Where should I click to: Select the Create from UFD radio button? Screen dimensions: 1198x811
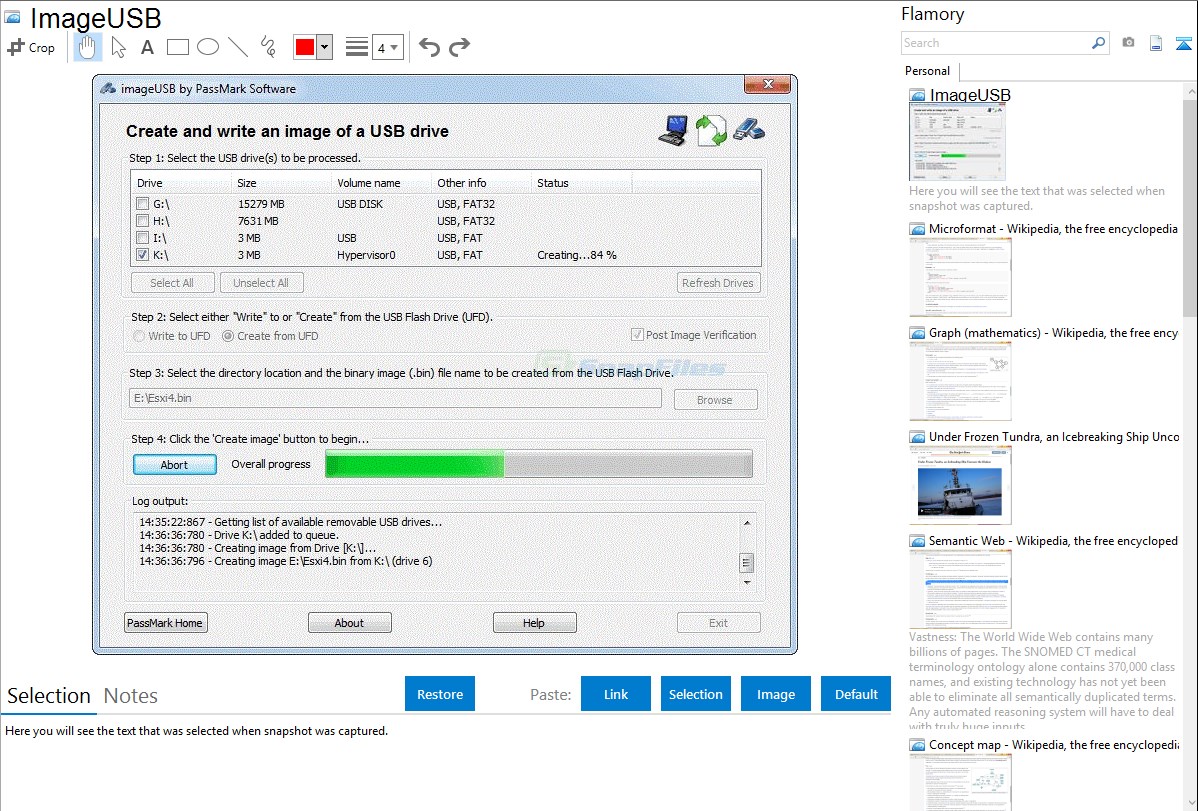click(x=228, y=336)
